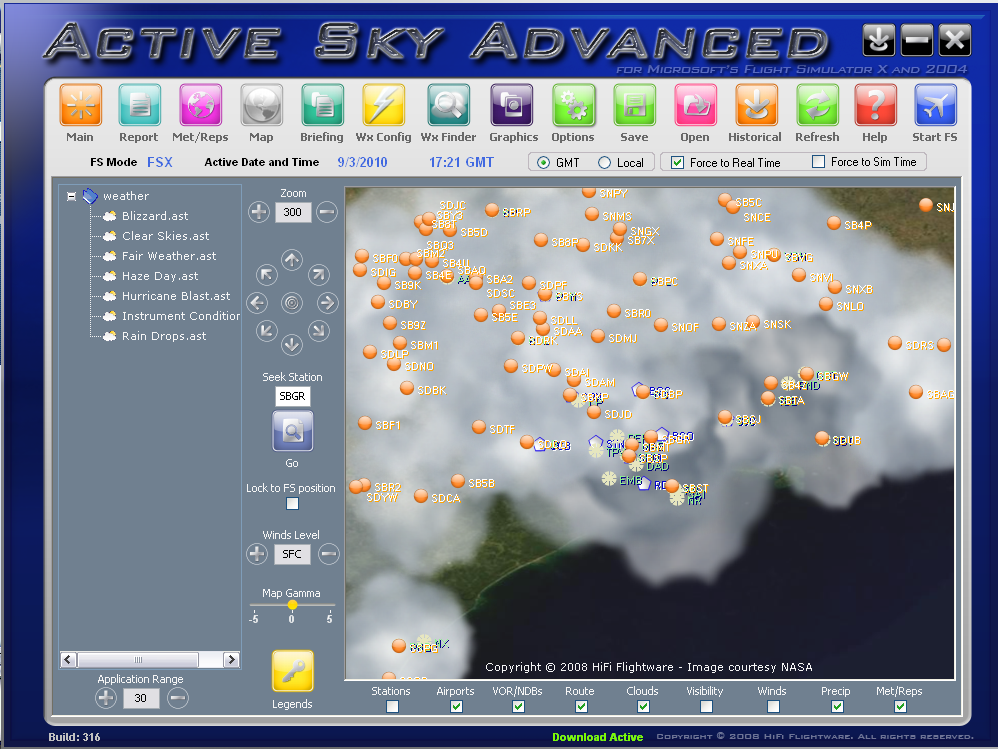998x749 pixels.
Task: Open the Graphics settings icon
Action: [513, 105]
